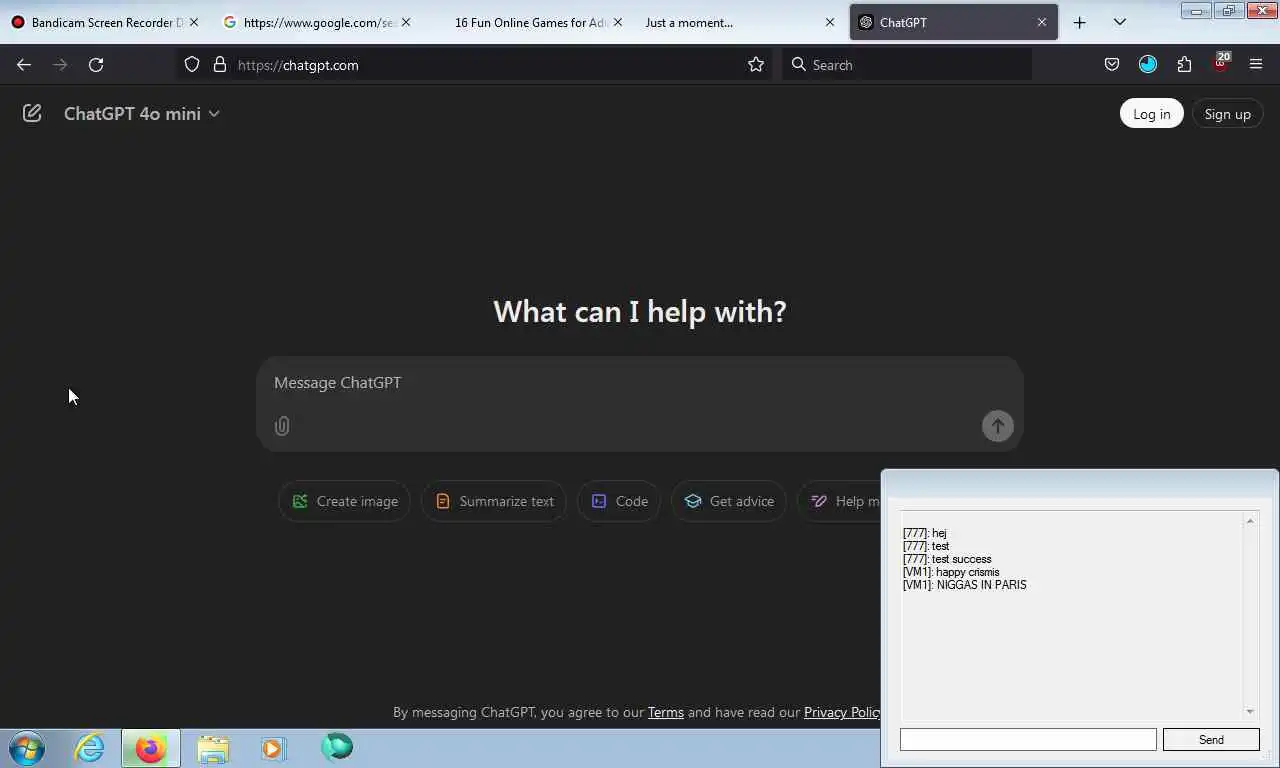Screen dimensions: 1280x768
Task: Switch to the google.com search tab
Action: tap(318, 22)
